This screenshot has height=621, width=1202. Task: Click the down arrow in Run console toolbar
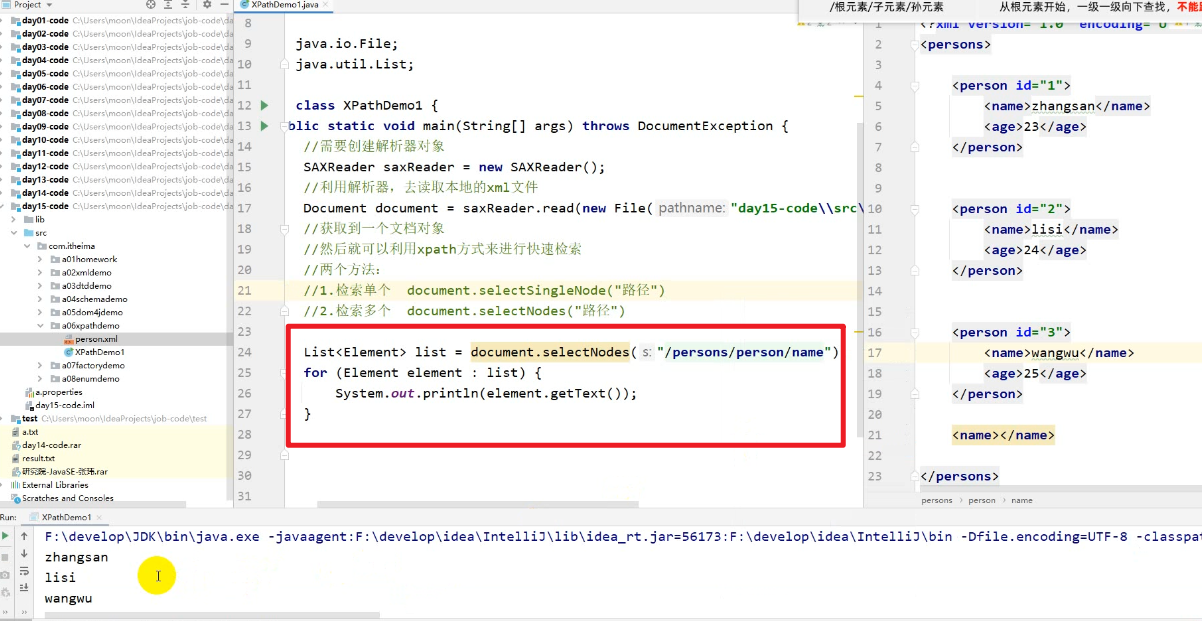click(x=24, y=553)
